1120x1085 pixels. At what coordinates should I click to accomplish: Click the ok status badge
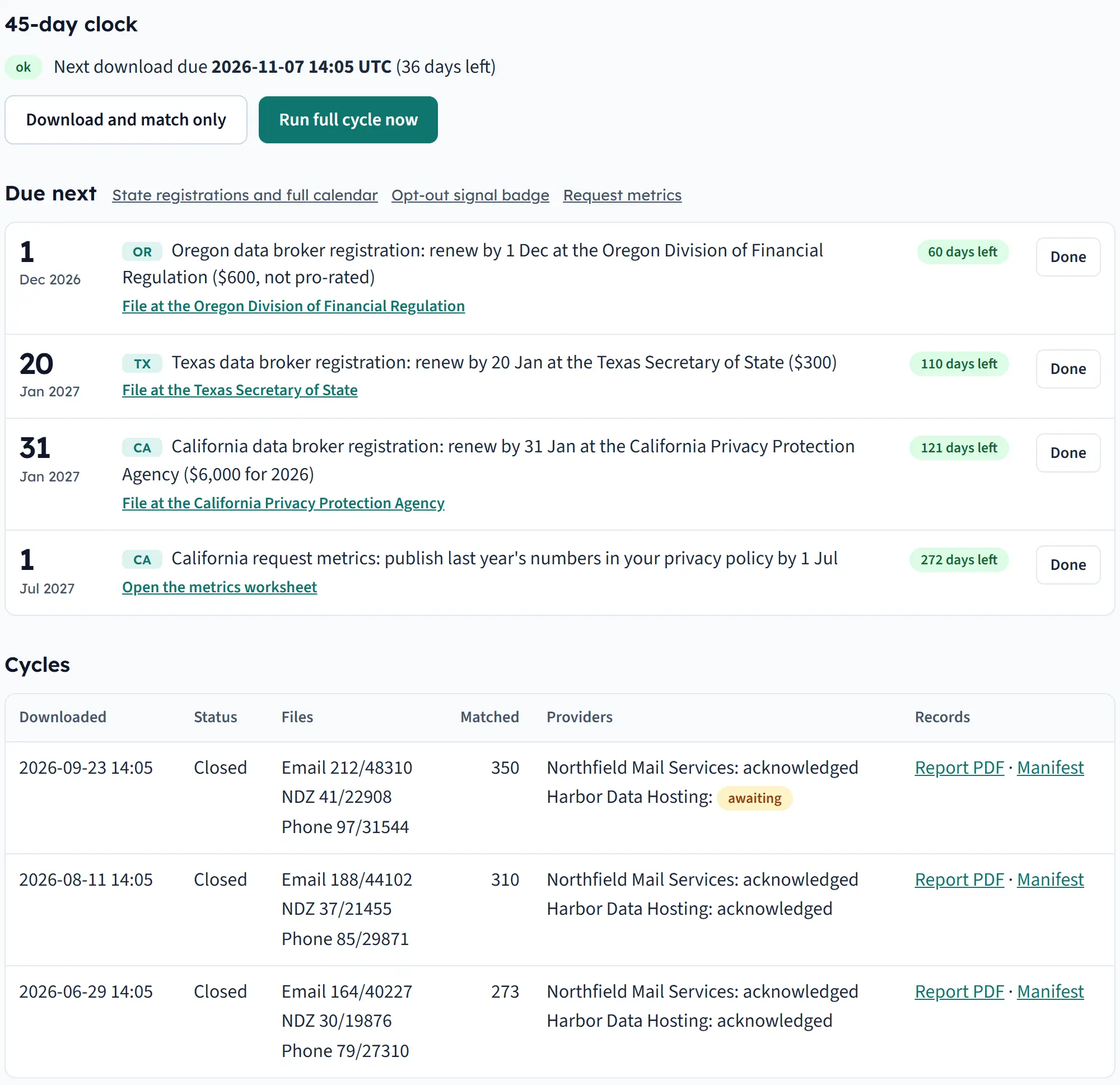(x=24, y=67)
